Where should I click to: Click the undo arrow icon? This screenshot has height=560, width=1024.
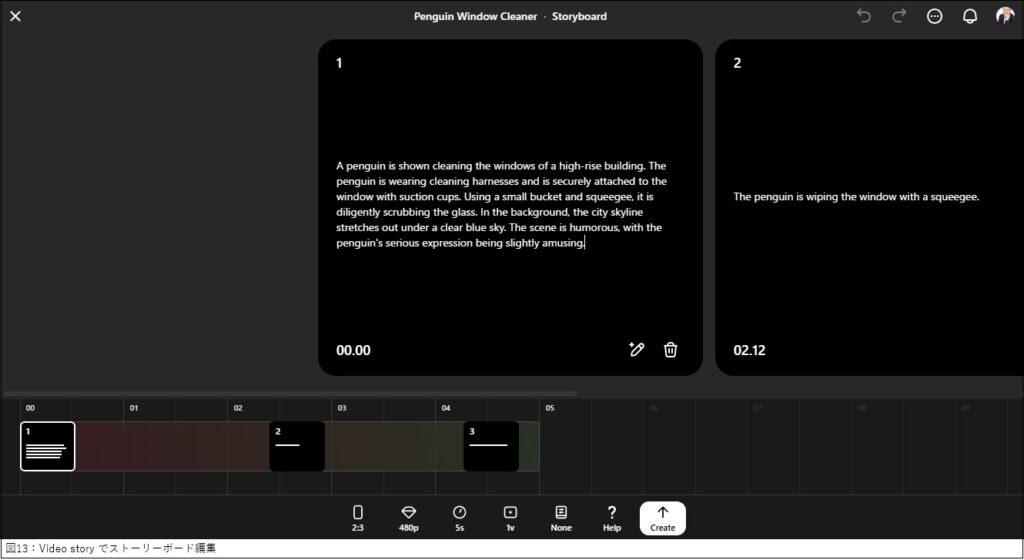coord(864,16)
